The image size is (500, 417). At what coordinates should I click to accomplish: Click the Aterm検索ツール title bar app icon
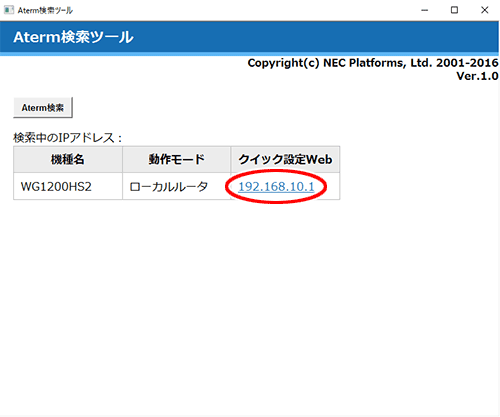tap(9, 10)
